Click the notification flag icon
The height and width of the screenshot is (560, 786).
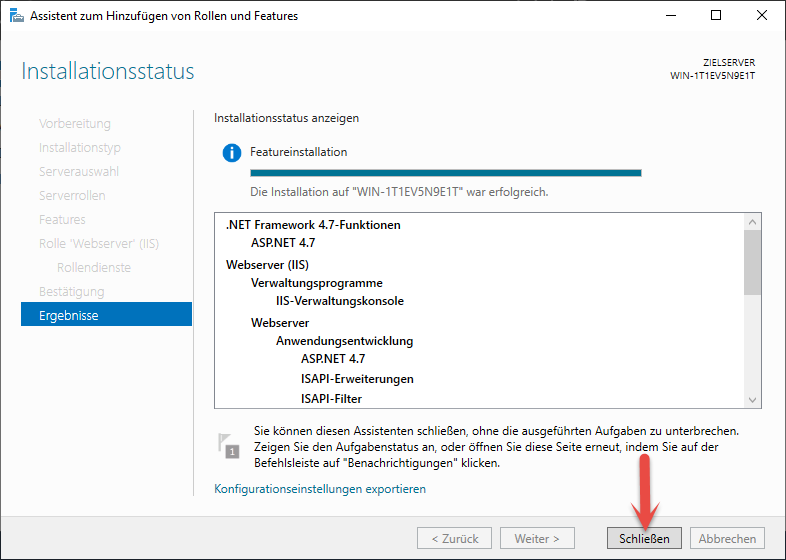point(229,447)
